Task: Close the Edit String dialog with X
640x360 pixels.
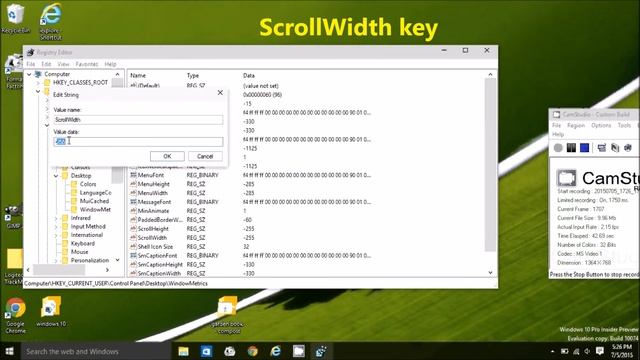Action: pyautogui.click(x=220, y=93)
